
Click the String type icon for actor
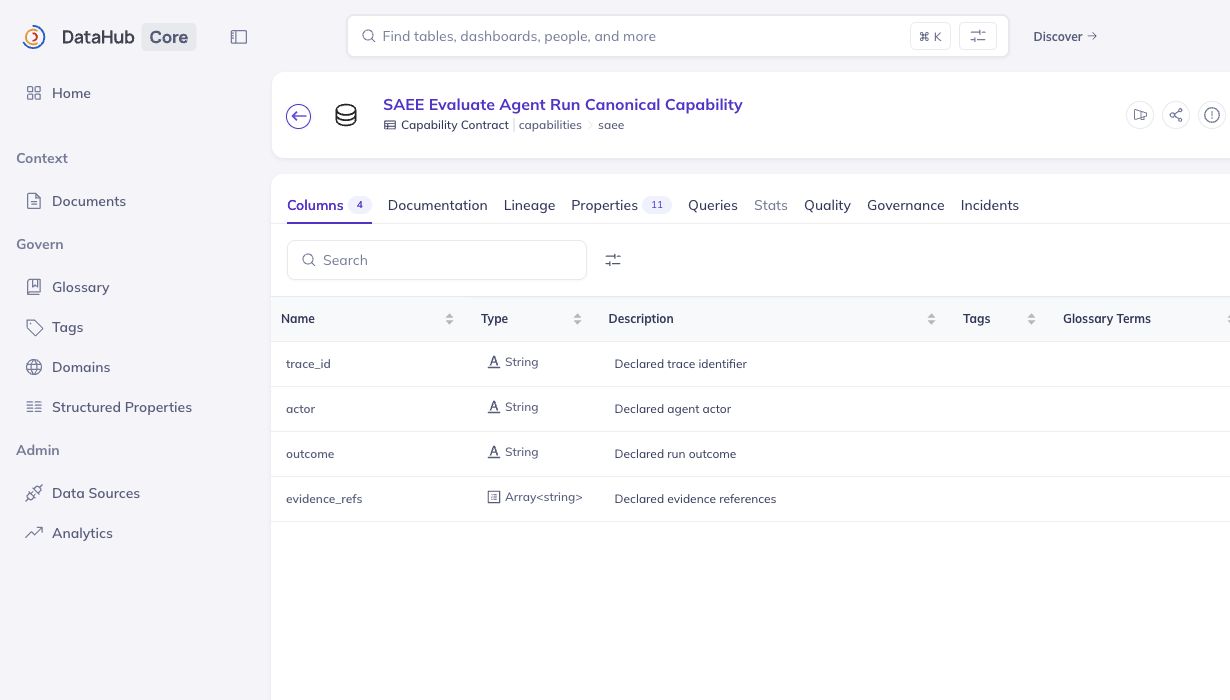pyautogui.click(x=493, y=407)
